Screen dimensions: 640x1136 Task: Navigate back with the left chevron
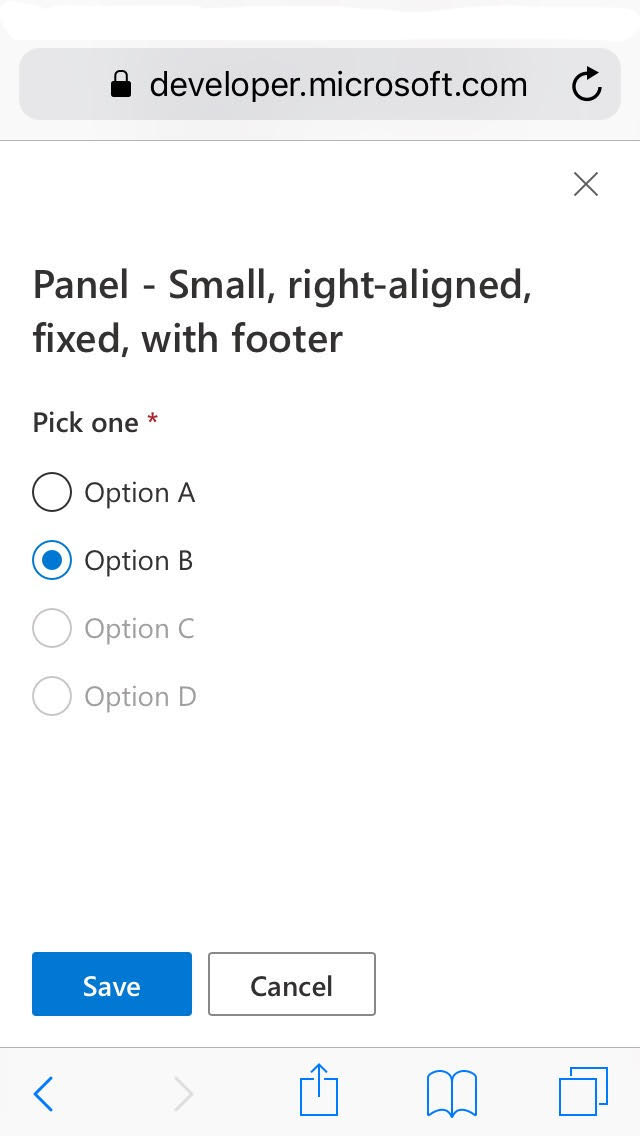[x=44, y=1093]
